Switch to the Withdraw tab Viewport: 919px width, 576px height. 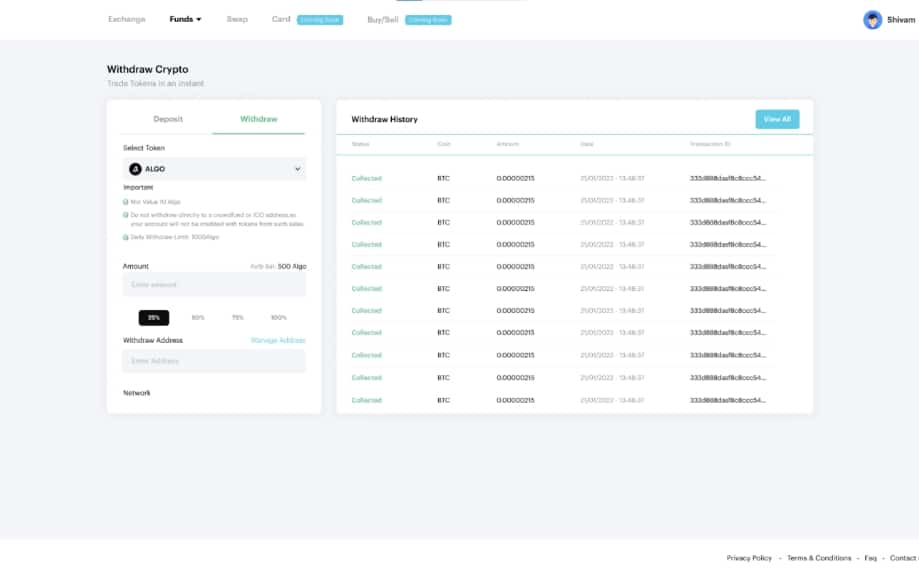pos(258,119)
